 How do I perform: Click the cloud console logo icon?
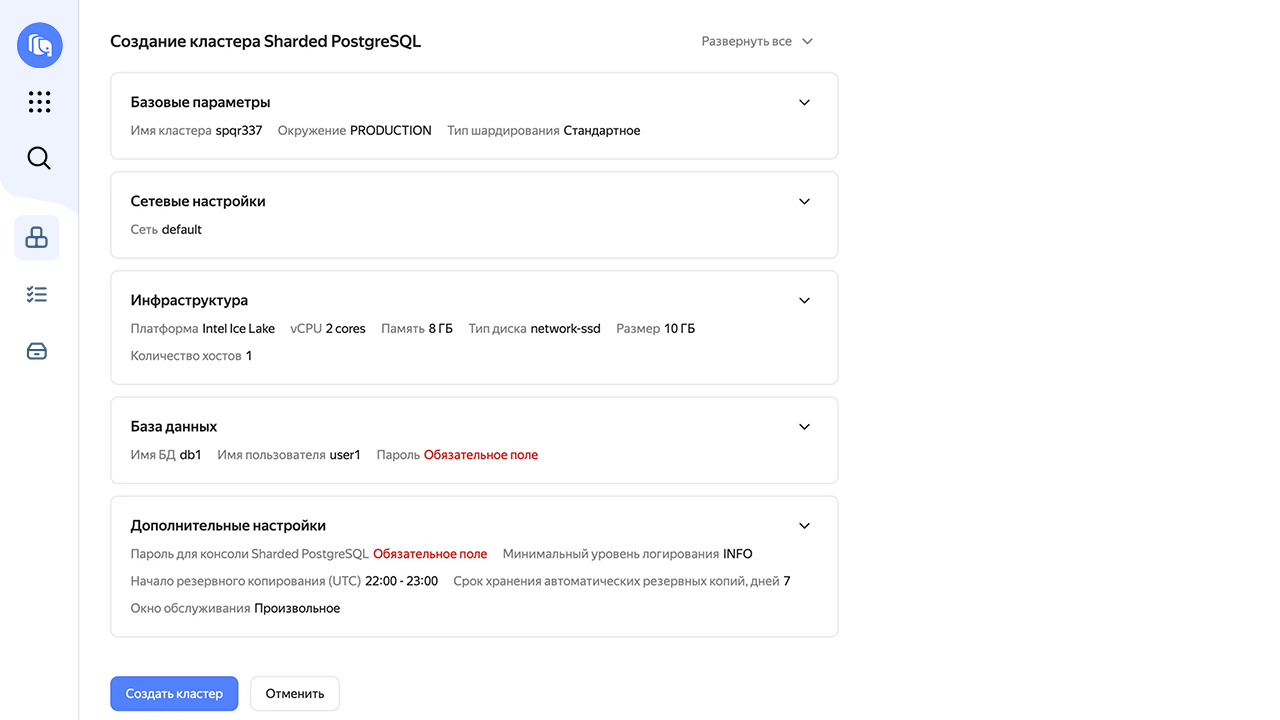coord(39,45)
